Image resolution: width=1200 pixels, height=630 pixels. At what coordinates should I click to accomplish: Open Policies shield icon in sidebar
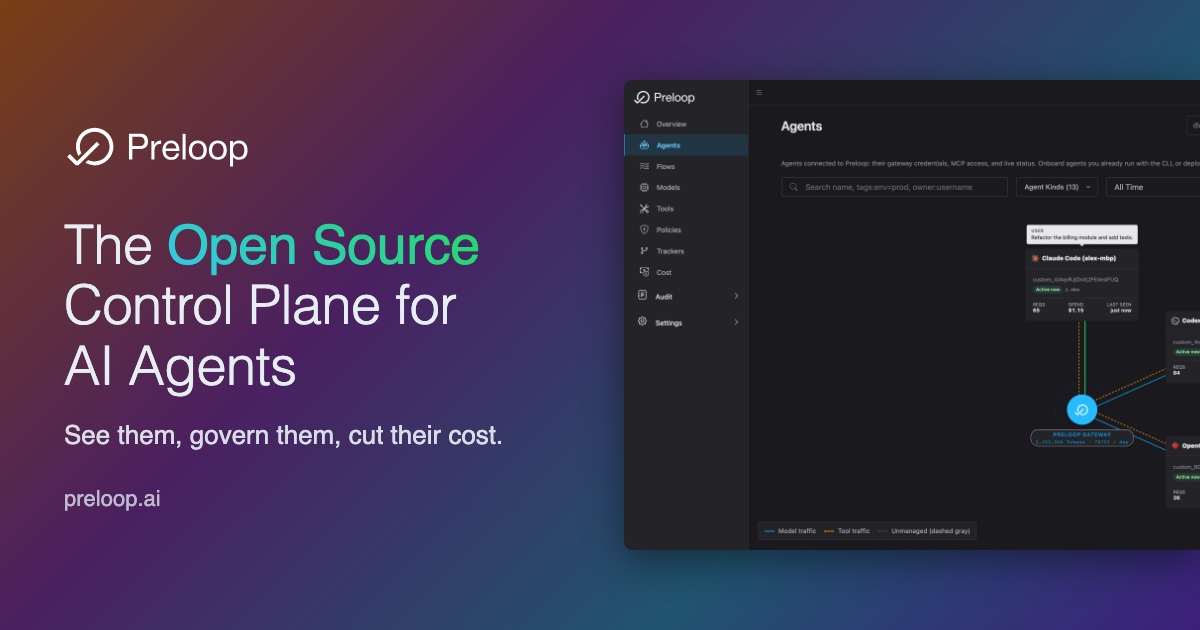point(644,230)
